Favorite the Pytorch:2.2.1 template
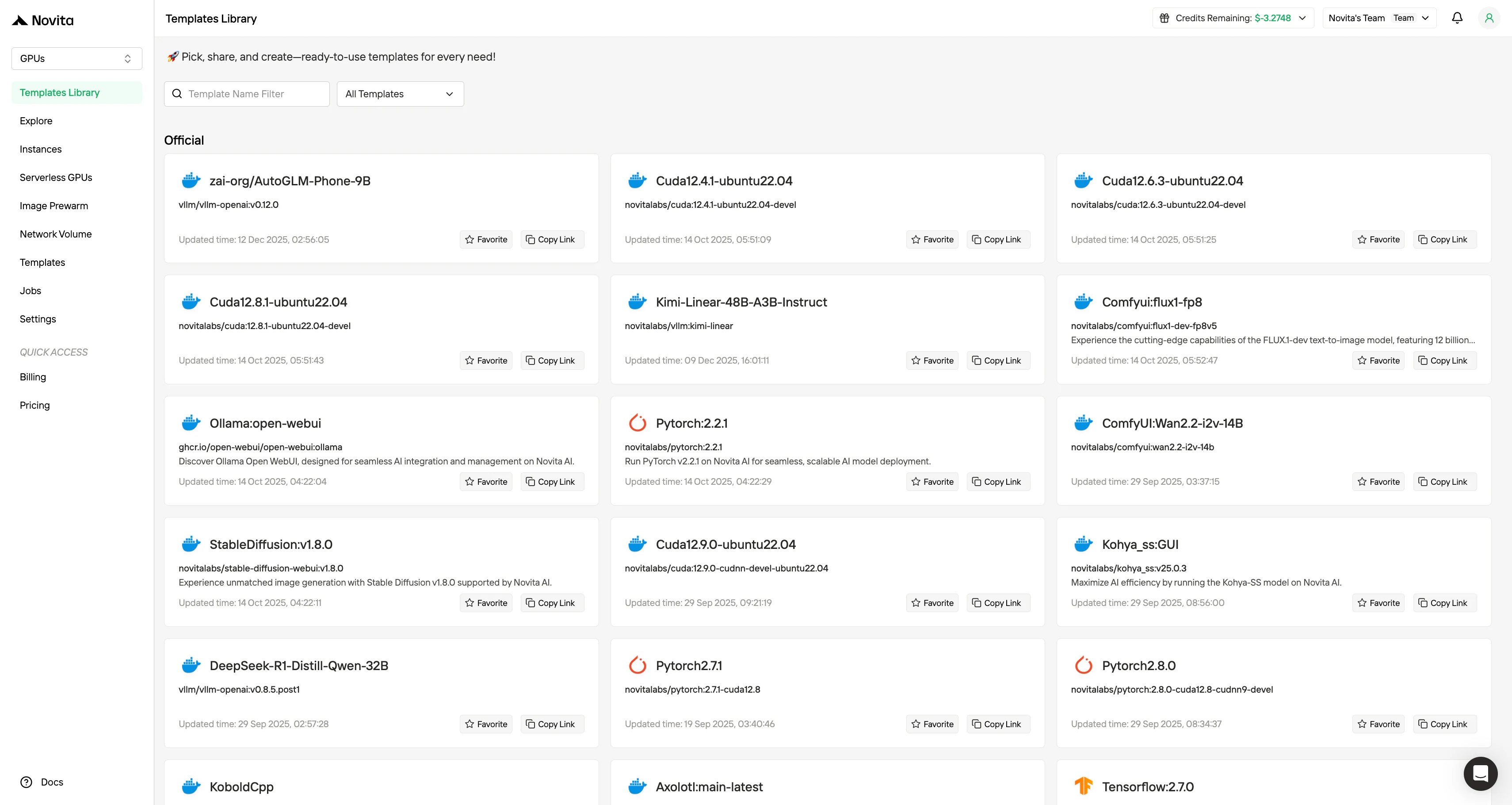The image size is (1512, 805). (932, 482)
